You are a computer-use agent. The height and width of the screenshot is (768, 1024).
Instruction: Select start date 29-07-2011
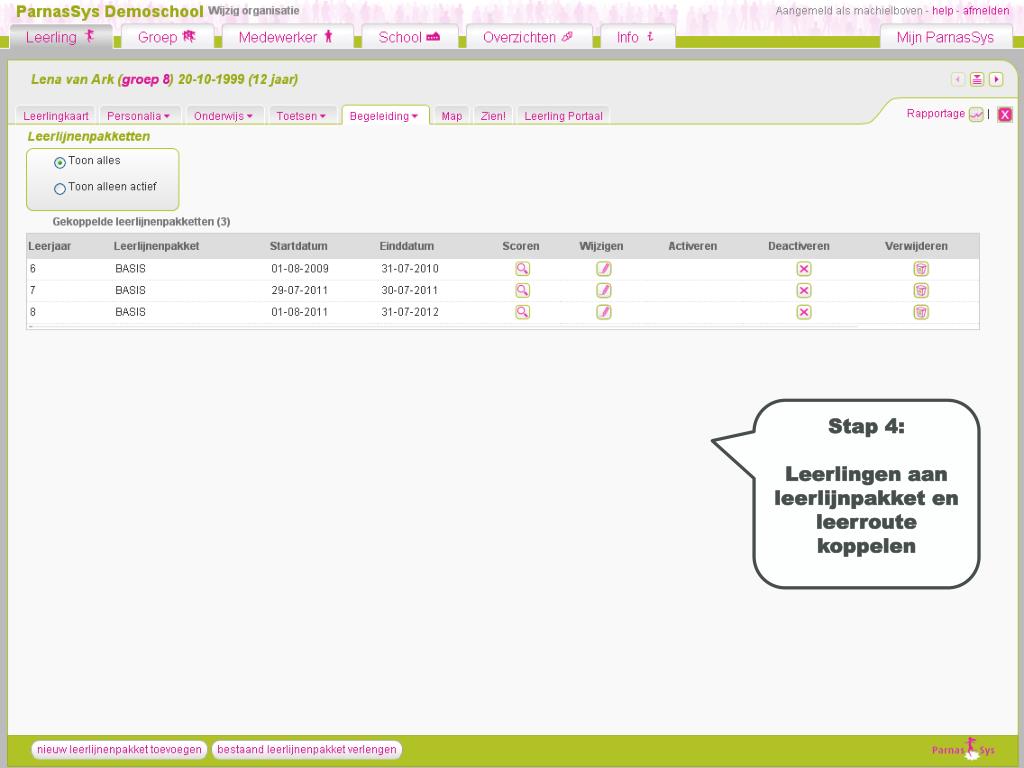pos(299,290)
